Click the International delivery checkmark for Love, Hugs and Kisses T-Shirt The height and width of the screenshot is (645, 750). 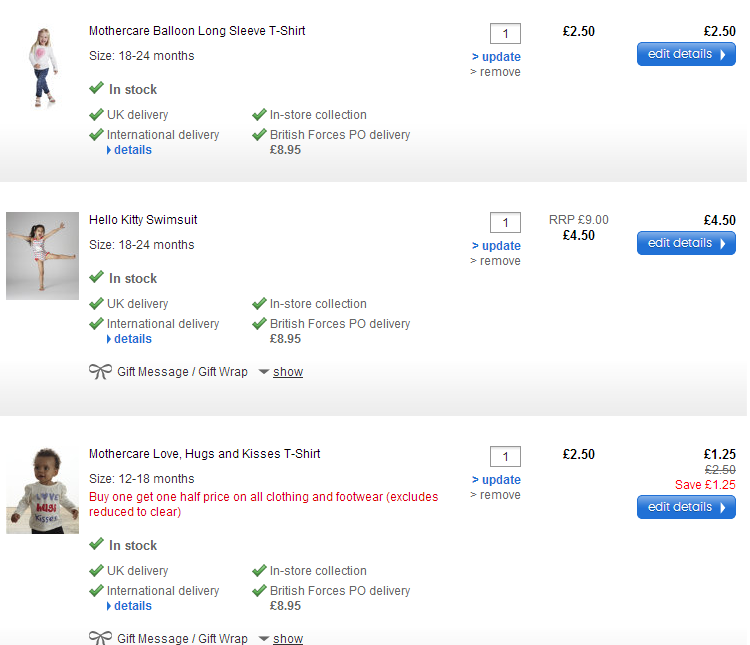[x=96, y=591]
